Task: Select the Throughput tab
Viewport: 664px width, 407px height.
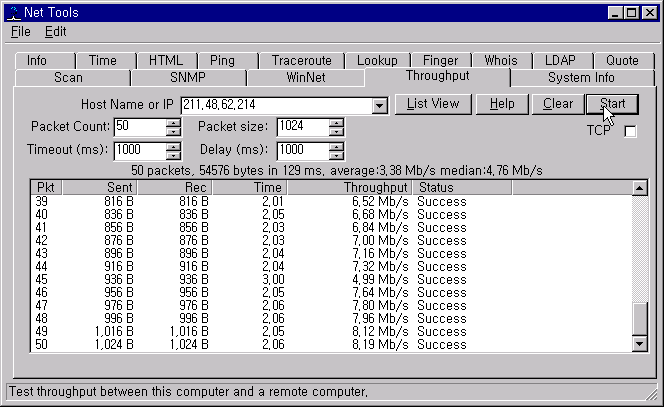Action: [437, 77]
